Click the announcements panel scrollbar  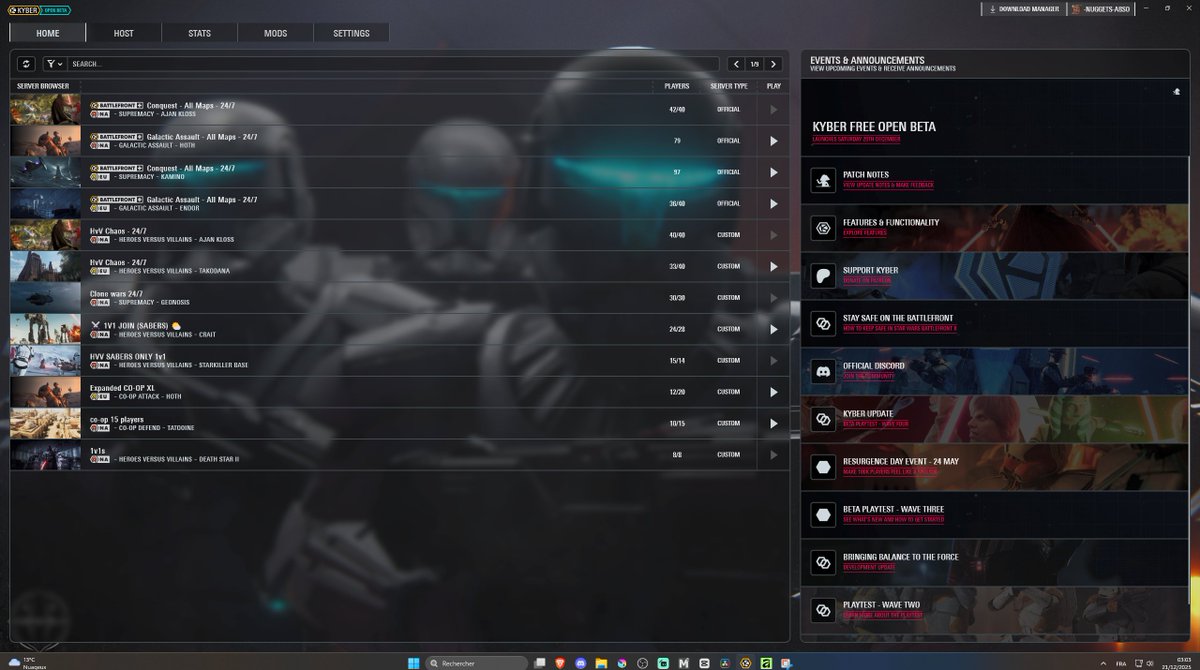click(x=1190, y=380)
